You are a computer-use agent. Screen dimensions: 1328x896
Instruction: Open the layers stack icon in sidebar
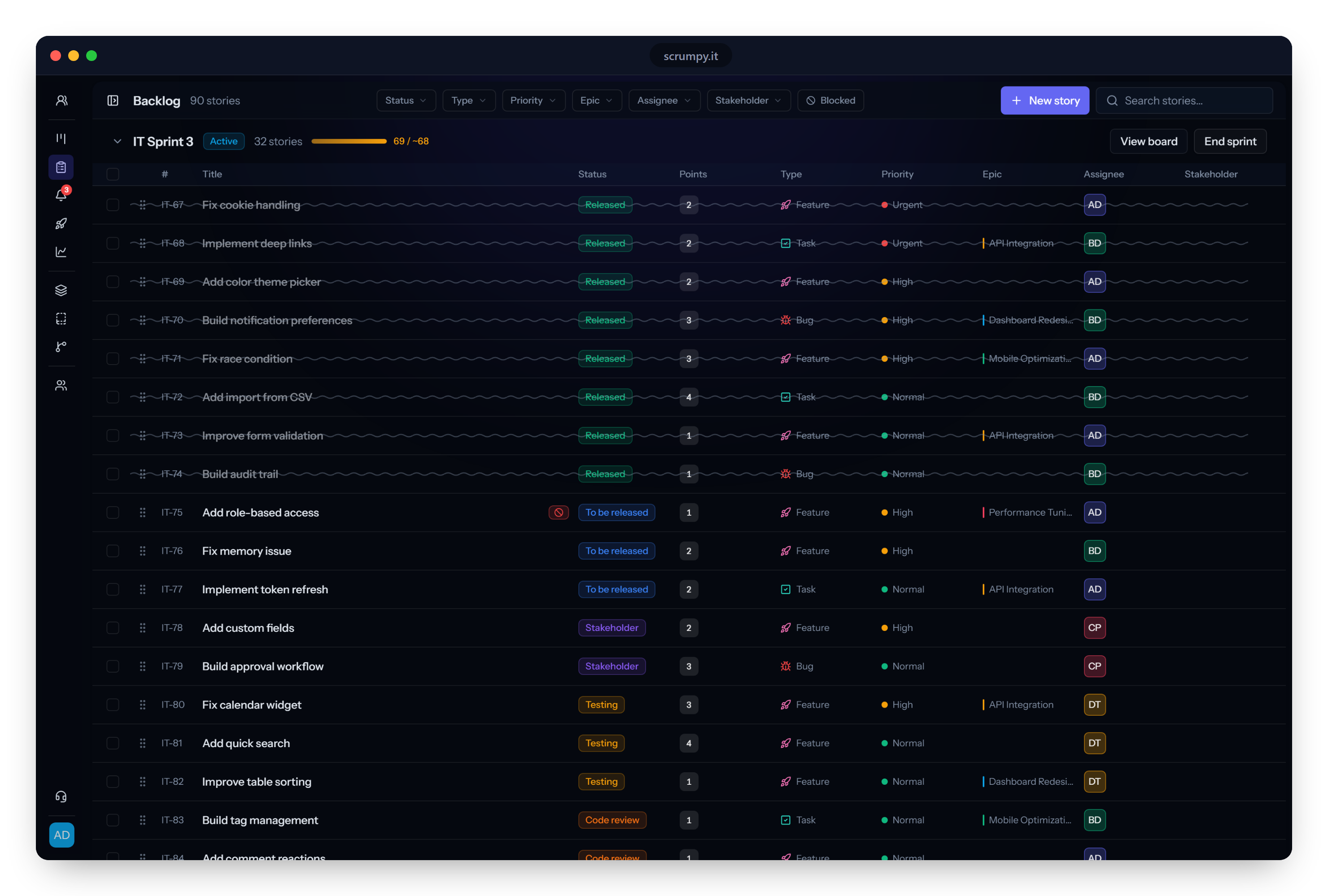coord(61,290)
